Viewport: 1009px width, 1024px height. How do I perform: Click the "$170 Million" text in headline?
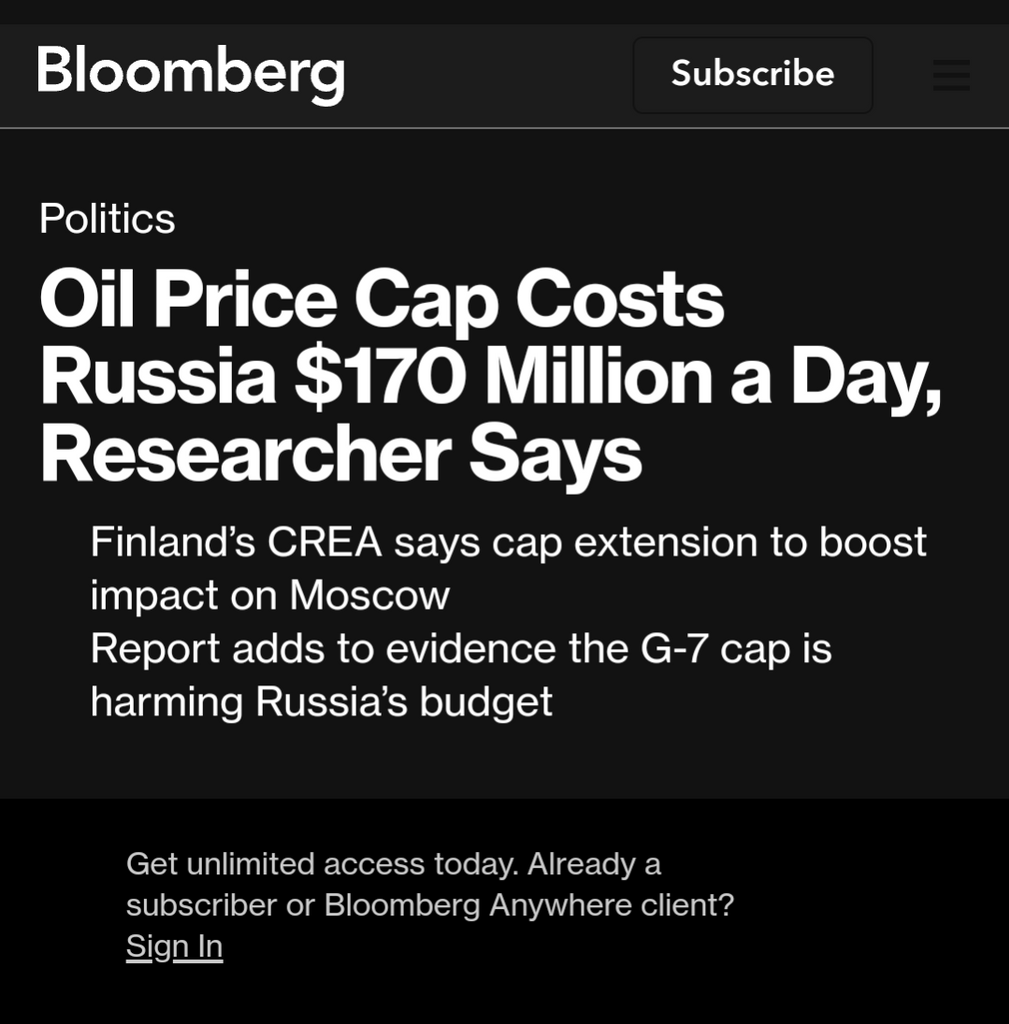pyautogui.click(x=504, y=378)
